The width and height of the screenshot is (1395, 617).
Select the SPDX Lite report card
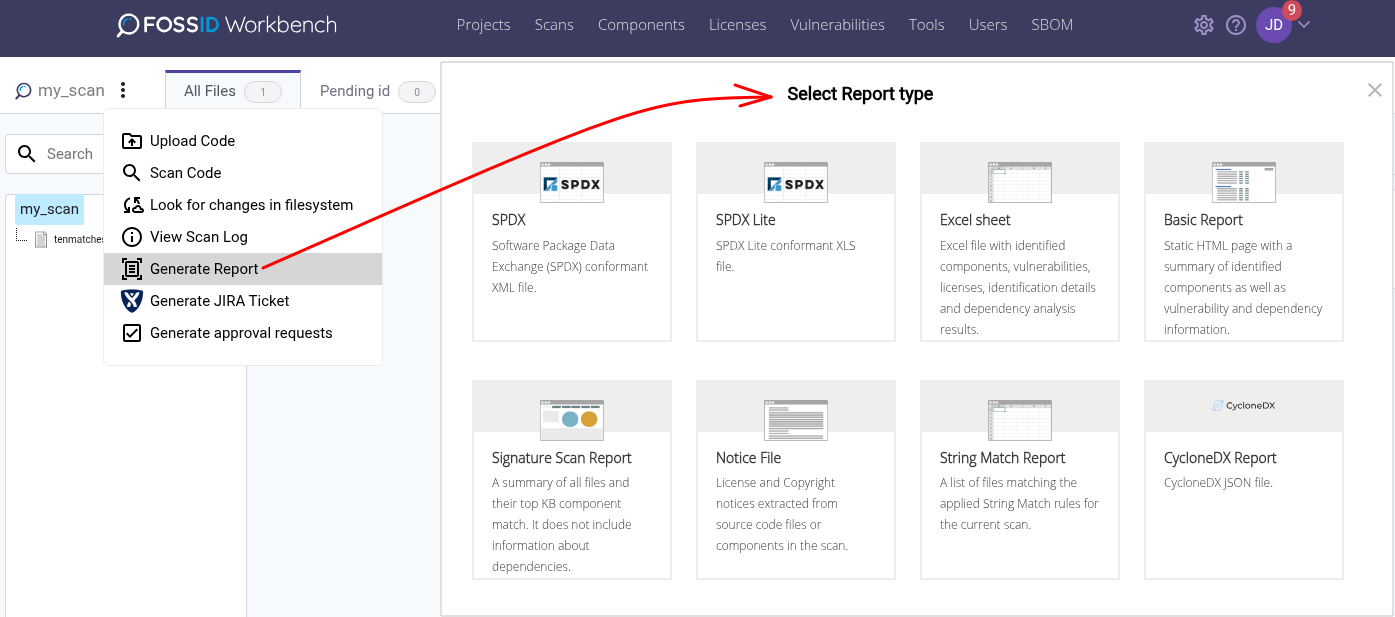pyautogui.click(x=796, y=241)
